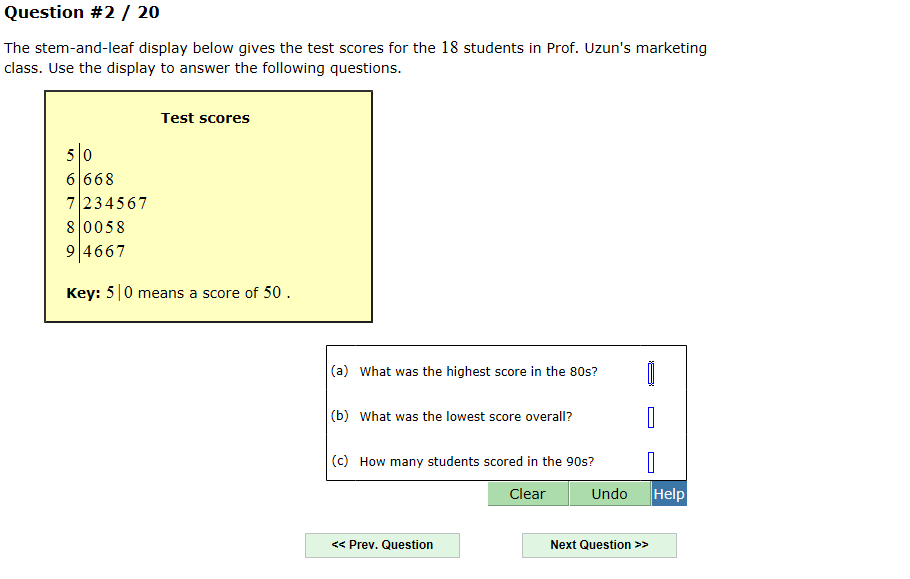The image size is (910, 579).
Task: Click the Clear button
Action: (527, 493)
